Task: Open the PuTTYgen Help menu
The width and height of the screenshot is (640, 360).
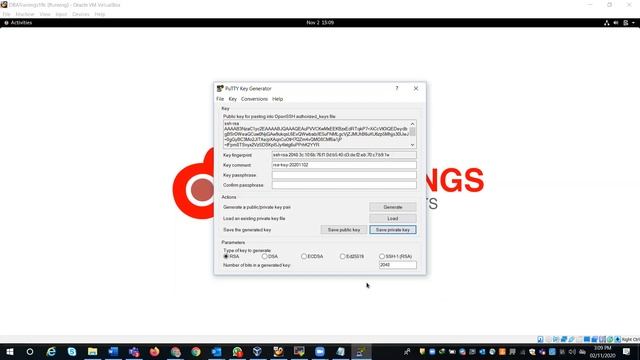Action: coord(278,99)
